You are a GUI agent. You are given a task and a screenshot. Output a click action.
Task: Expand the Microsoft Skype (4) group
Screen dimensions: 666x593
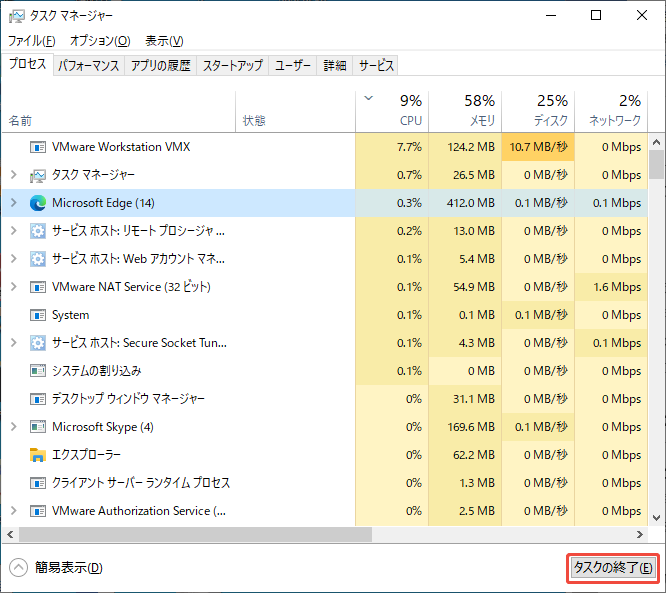pyautogui.click(x=14, y=426)
